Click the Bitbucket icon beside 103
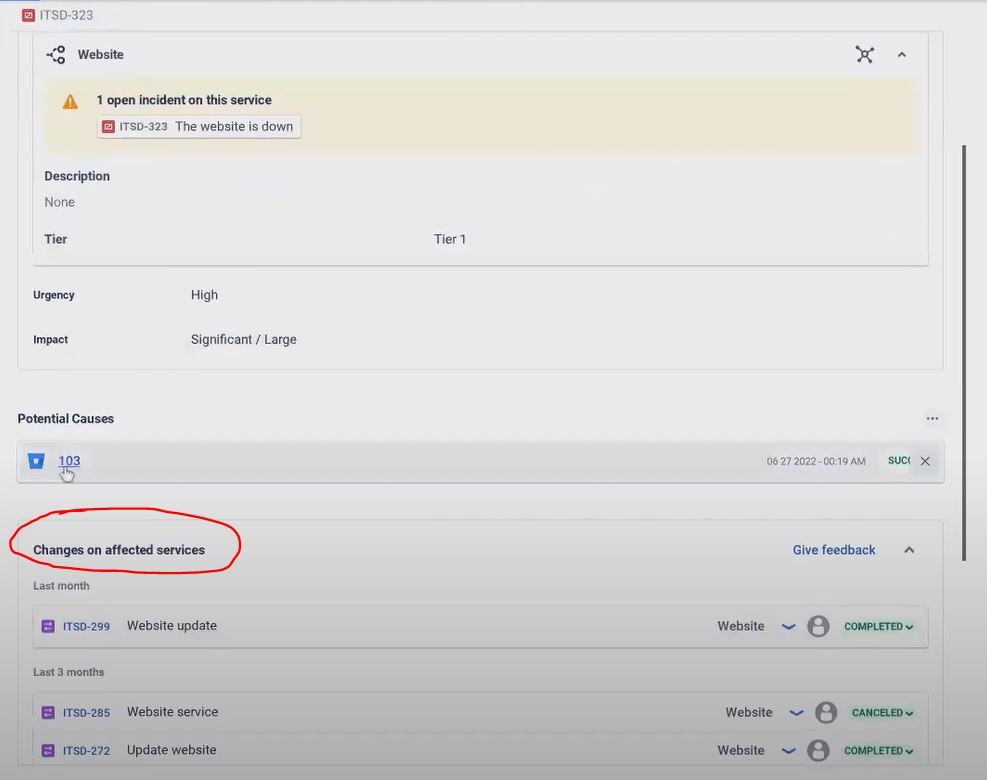The width and height of the screenshot is (987, 780). click(36, 461)
